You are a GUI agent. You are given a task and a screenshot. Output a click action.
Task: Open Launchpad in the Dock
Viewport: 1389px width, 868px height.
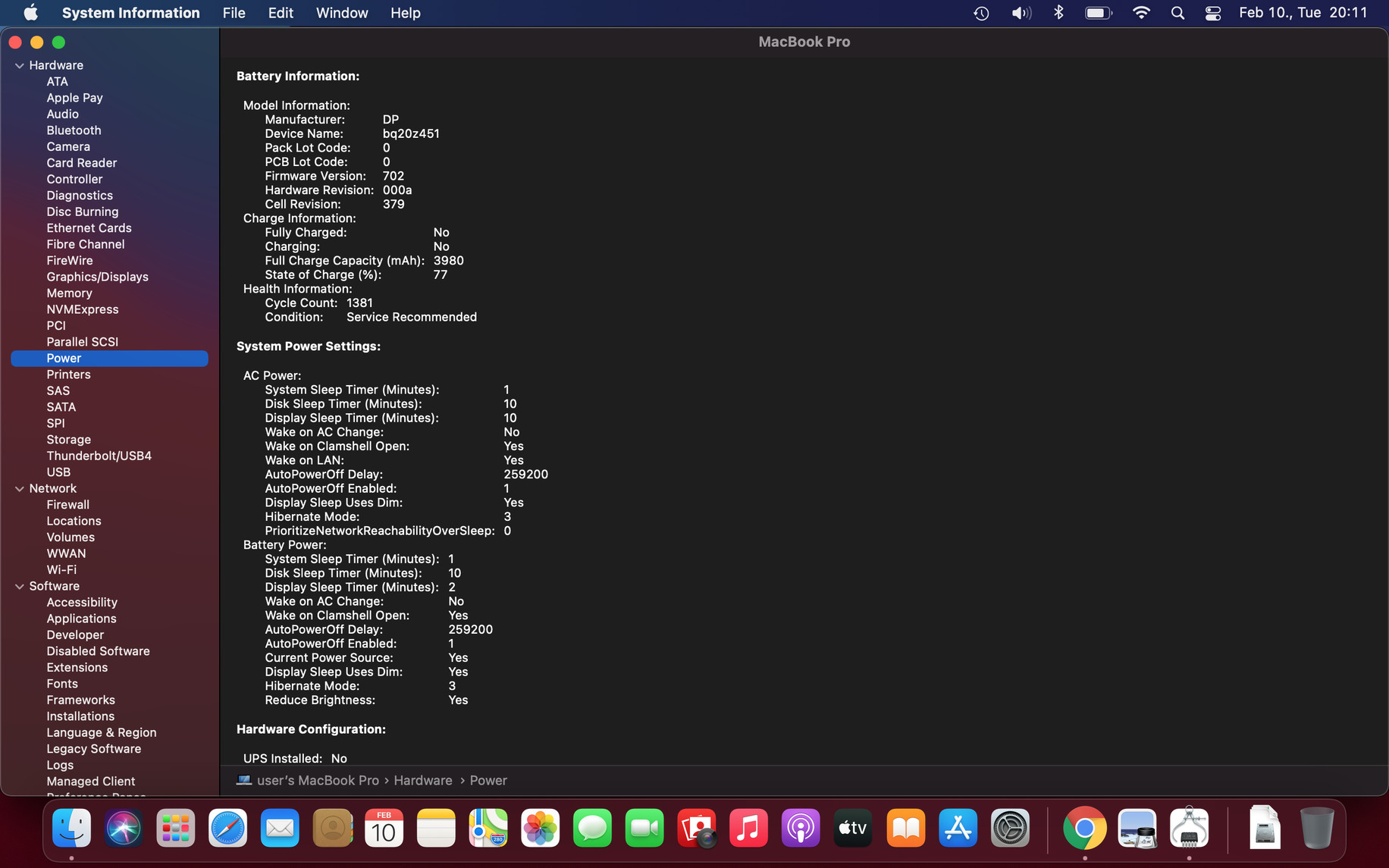click(x=176, y=828)
